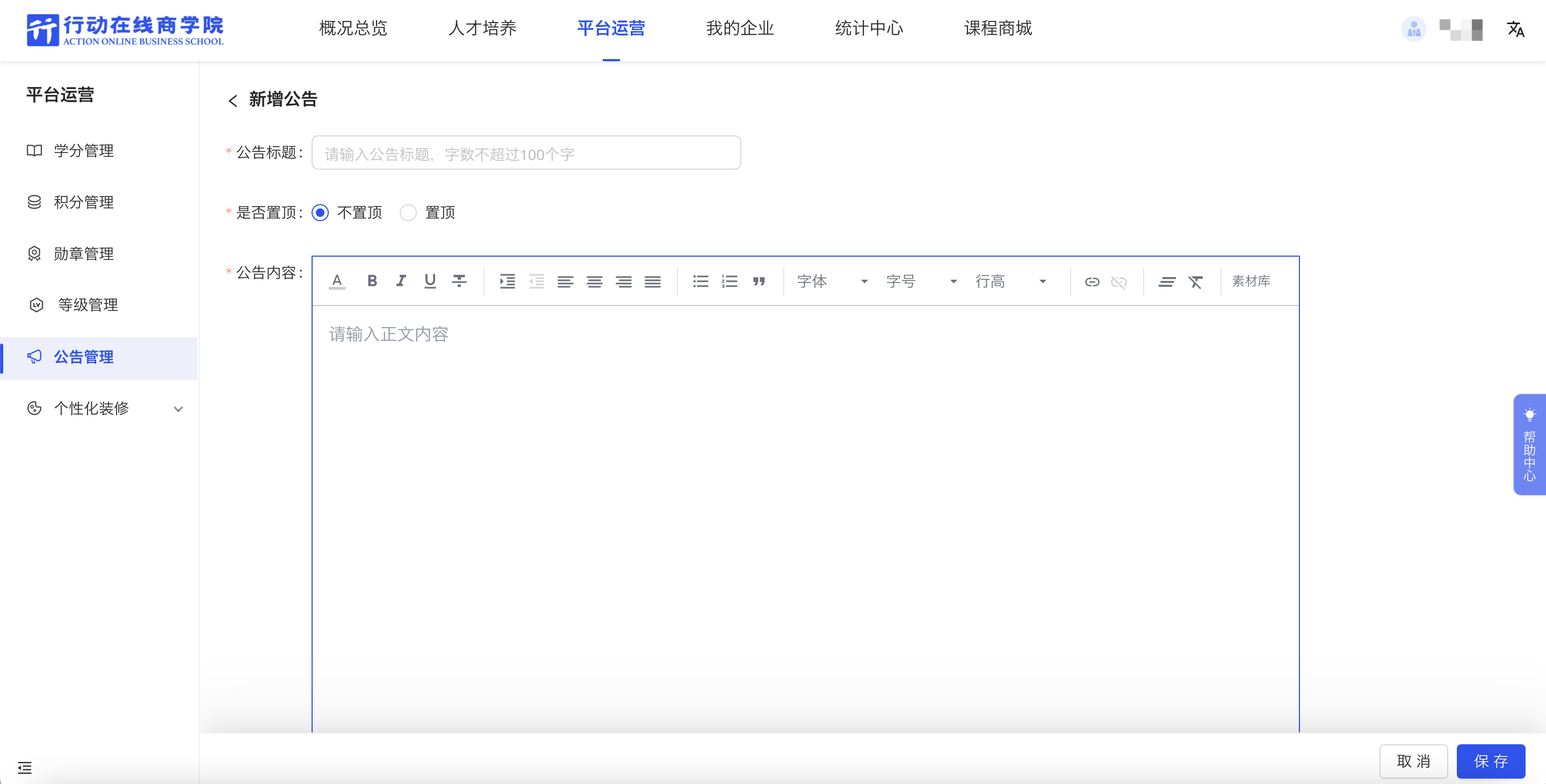
Task: Insert horizontal rule icon
Action: (x=1167, y=282)
